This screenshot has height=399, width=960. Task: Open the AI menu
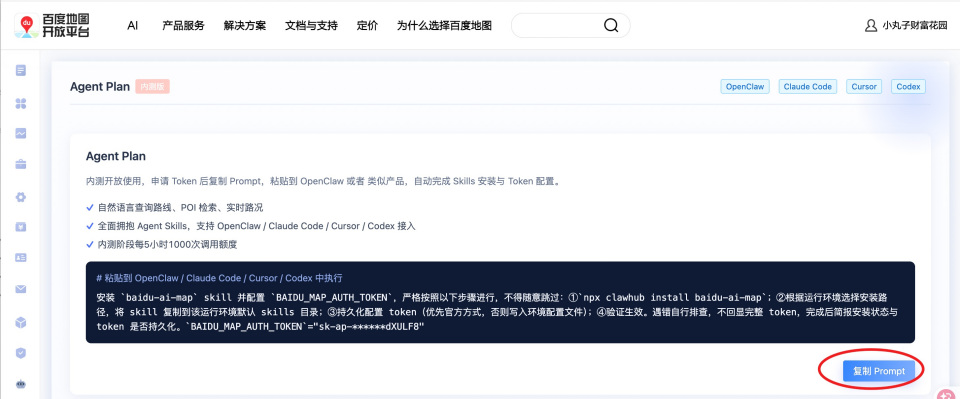(132, 26)
